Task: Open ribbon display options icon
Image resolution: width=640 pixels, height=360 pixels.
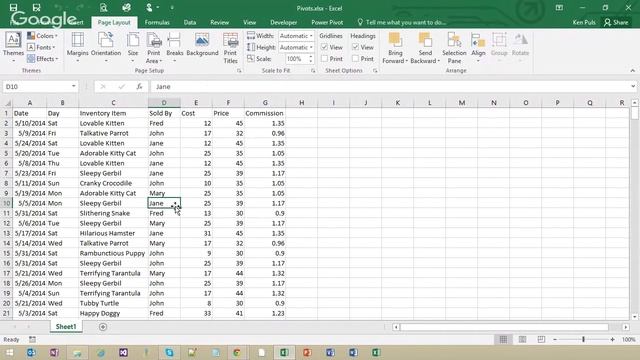Action: 559,7
